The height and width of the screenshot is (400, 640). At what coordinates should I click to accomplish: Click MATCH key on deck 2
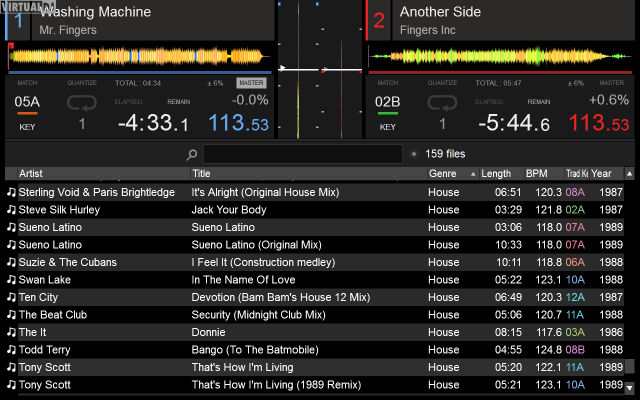[388, 83]
